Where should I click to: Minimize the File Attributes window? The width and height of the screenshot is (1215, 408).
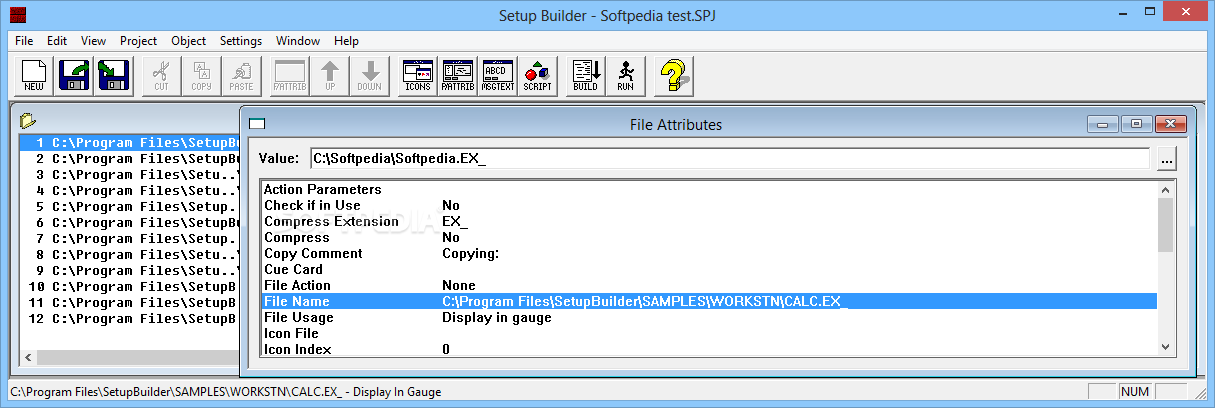tap(1104, 124)
